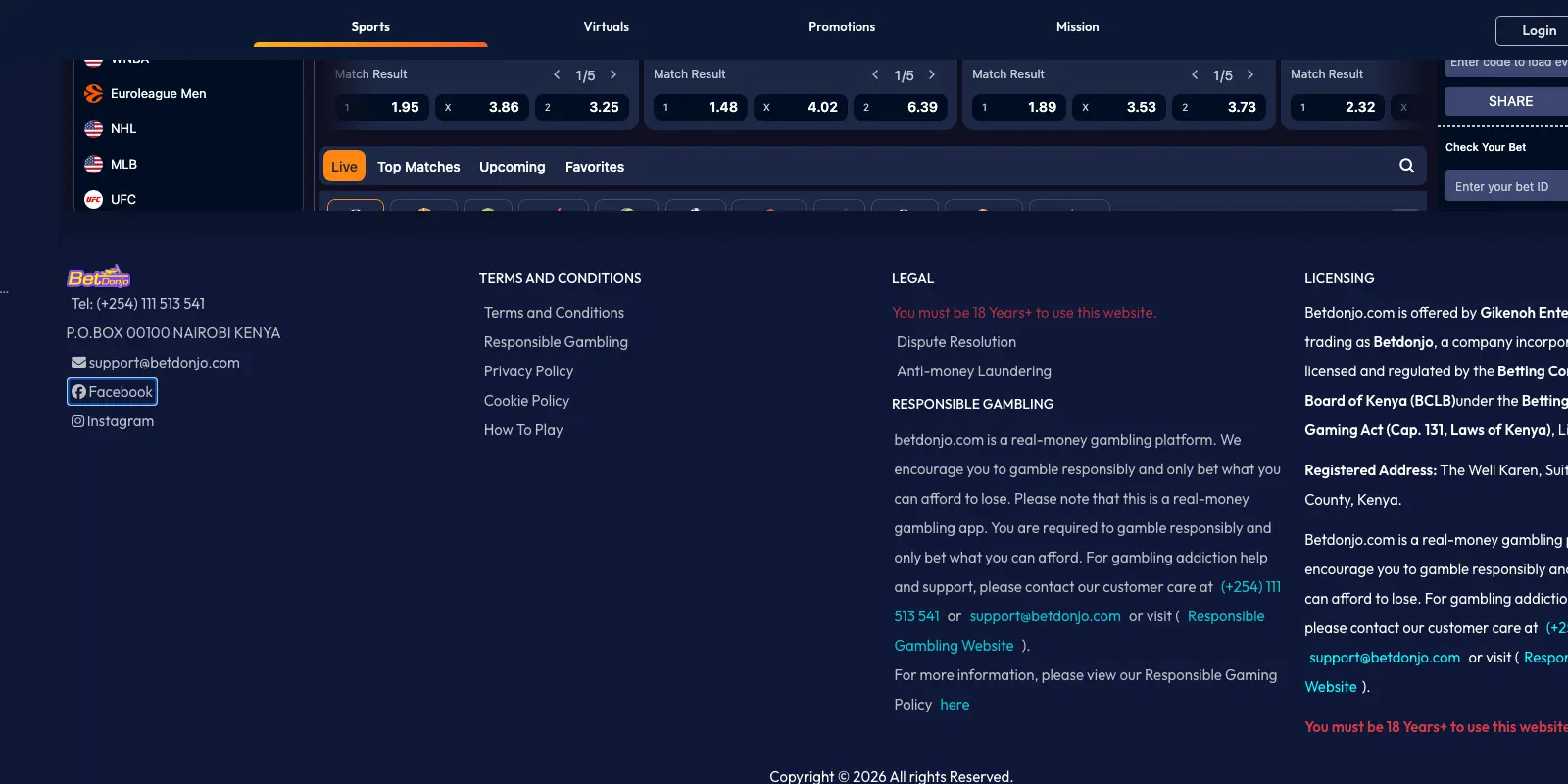Go to next market on 1.95 match card

613,74
